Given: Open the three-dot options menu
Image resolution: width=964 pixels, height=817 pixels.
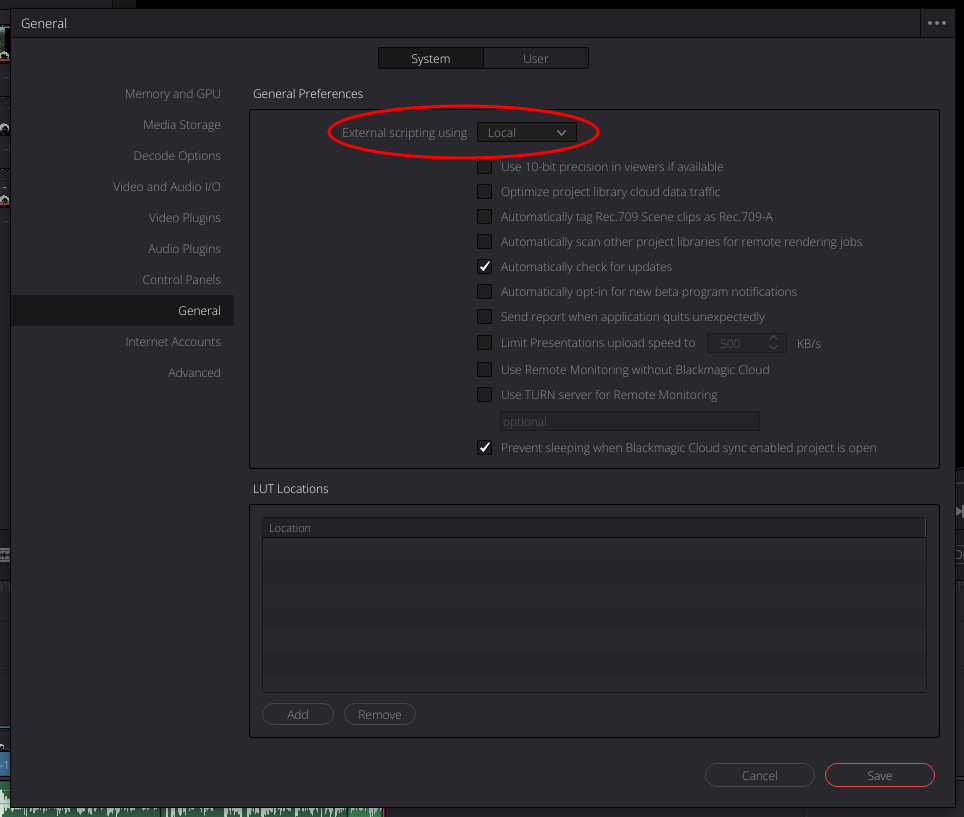Looking at the screenshot, I should (x=936, y=23).
